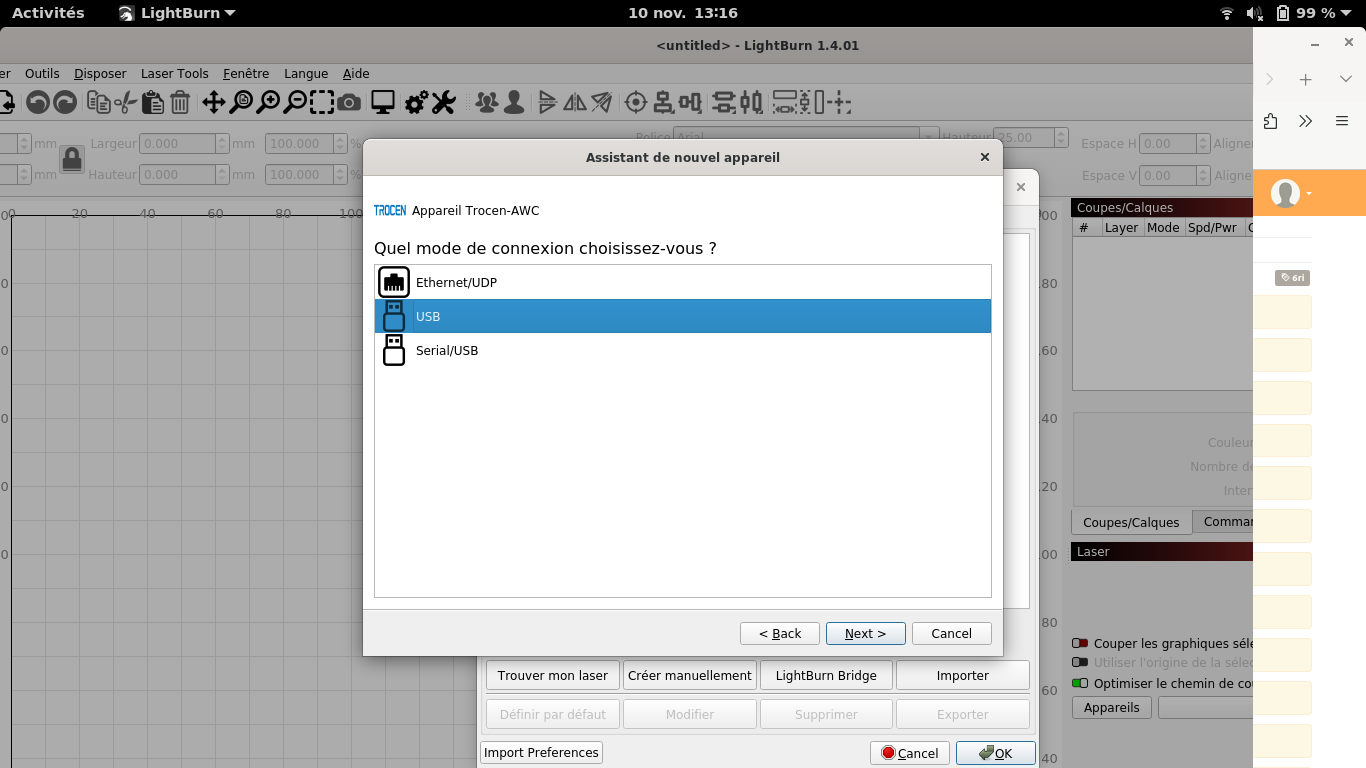This screenshot has height=768, width=1366.
Task: Click the aspect ratio lock icon
Action: (71, 159)
